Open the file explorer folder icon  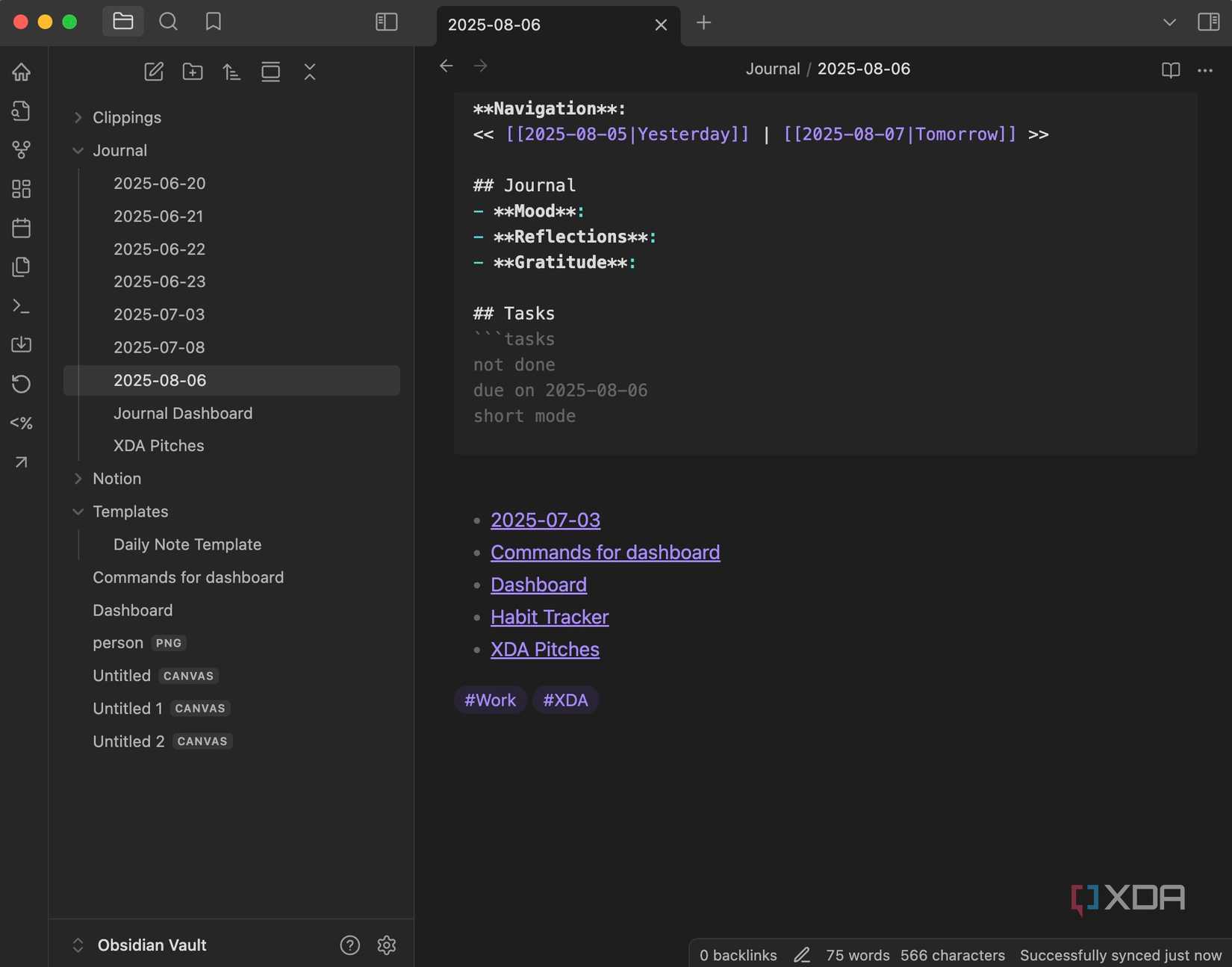point(123,22)
